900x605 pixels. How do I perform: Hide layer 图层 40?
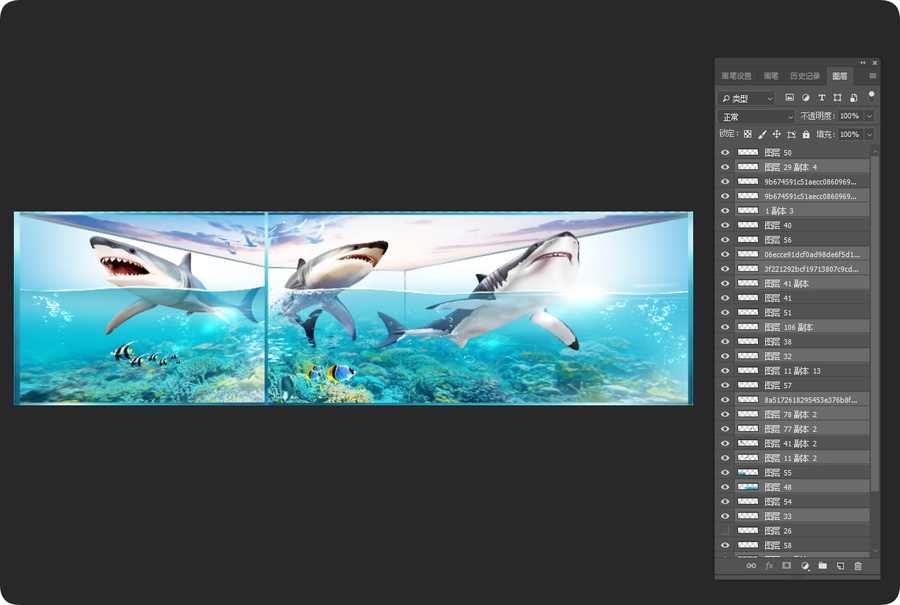click(725, 226)
